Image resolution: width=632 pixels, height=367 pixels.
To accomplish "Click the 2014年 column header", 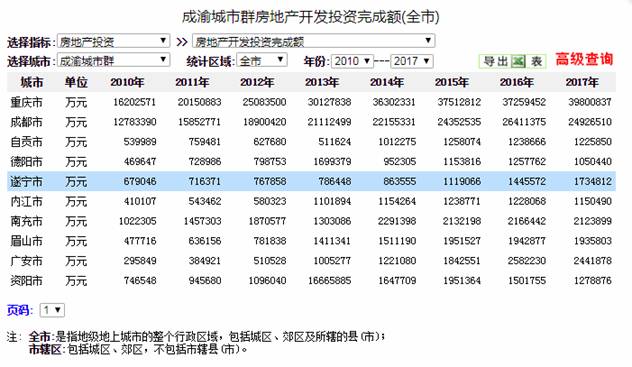I will coord(387,82).
